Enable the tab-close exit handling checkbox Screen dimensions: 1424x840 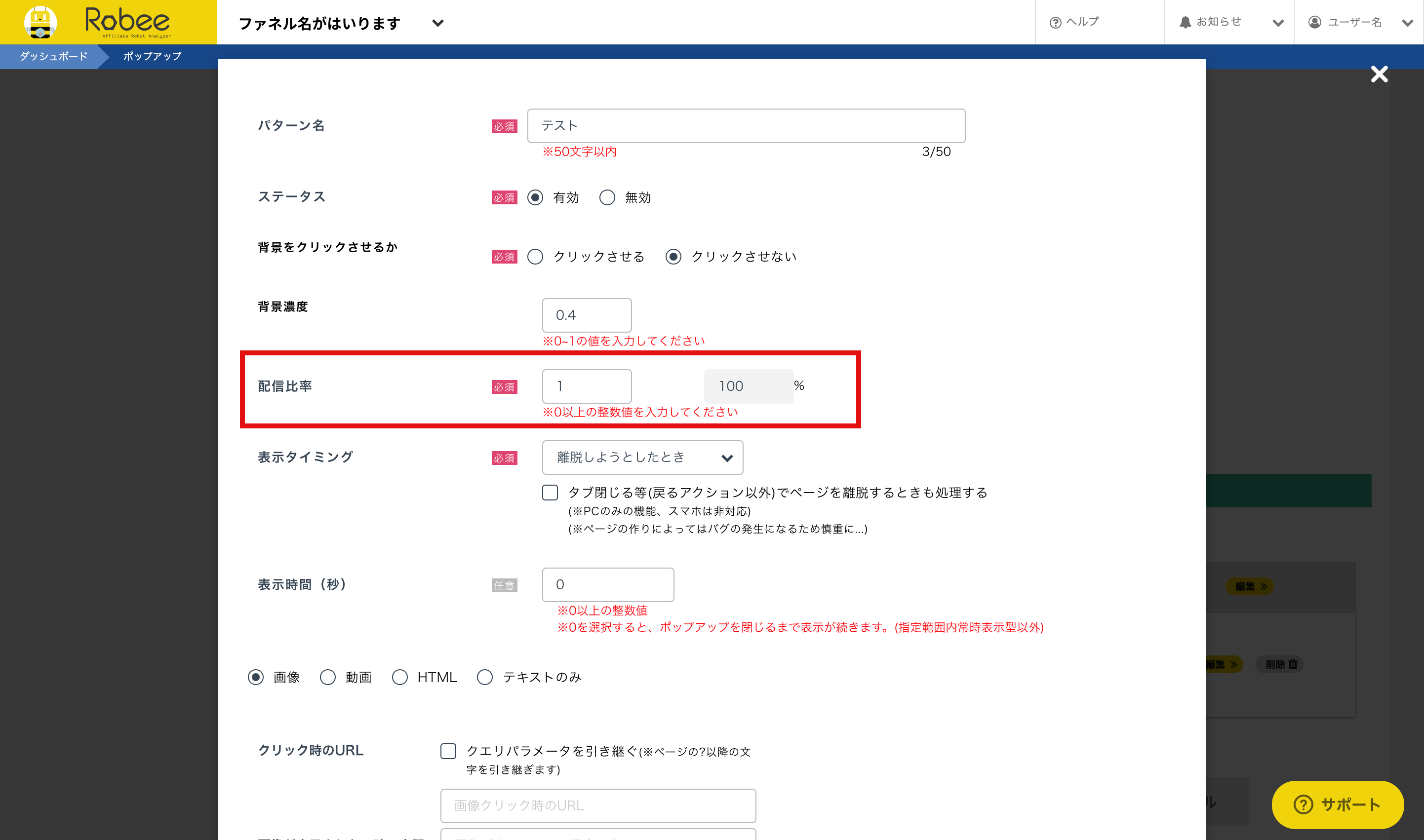tap(550, 493)
